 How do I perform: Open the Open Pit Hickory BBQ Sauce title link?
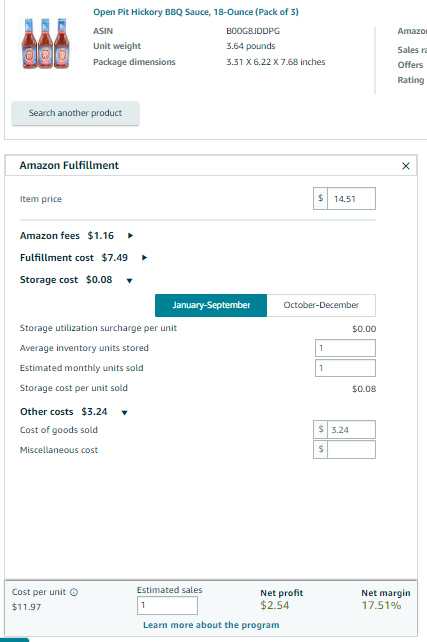coord(196,12)
